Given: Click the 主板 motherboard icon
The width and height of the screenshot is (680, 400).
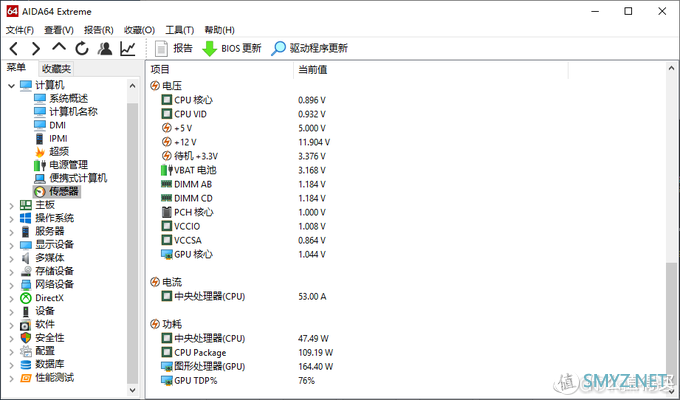Looking at the screenshot, I should coord(26,205).
